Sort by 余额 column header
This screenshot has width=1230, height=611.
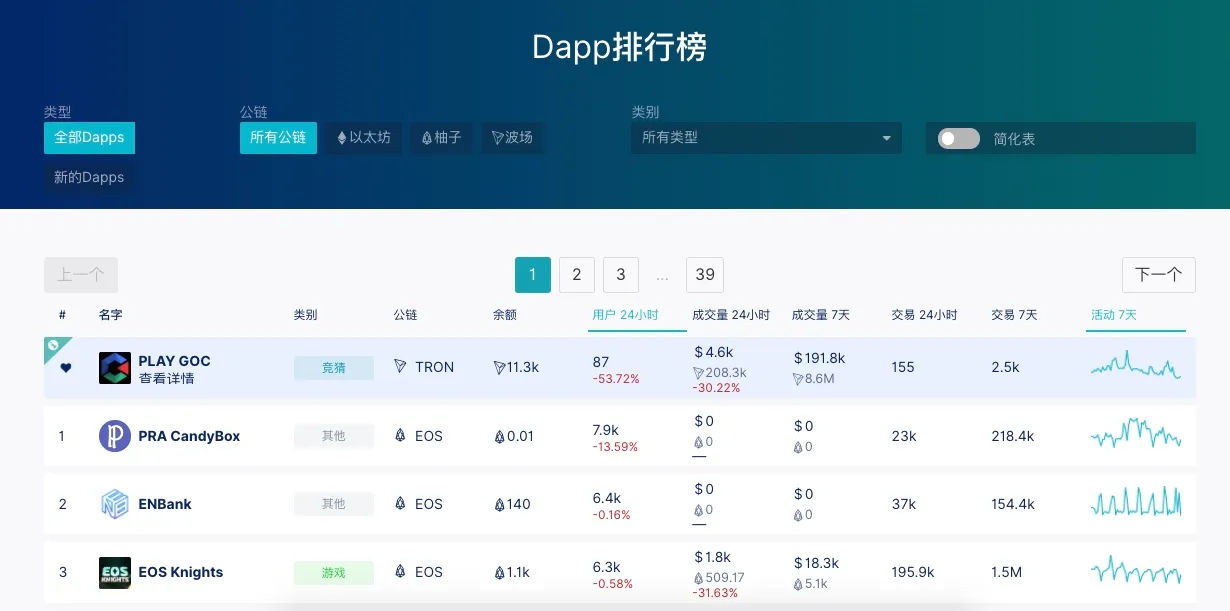coord(505,315)
